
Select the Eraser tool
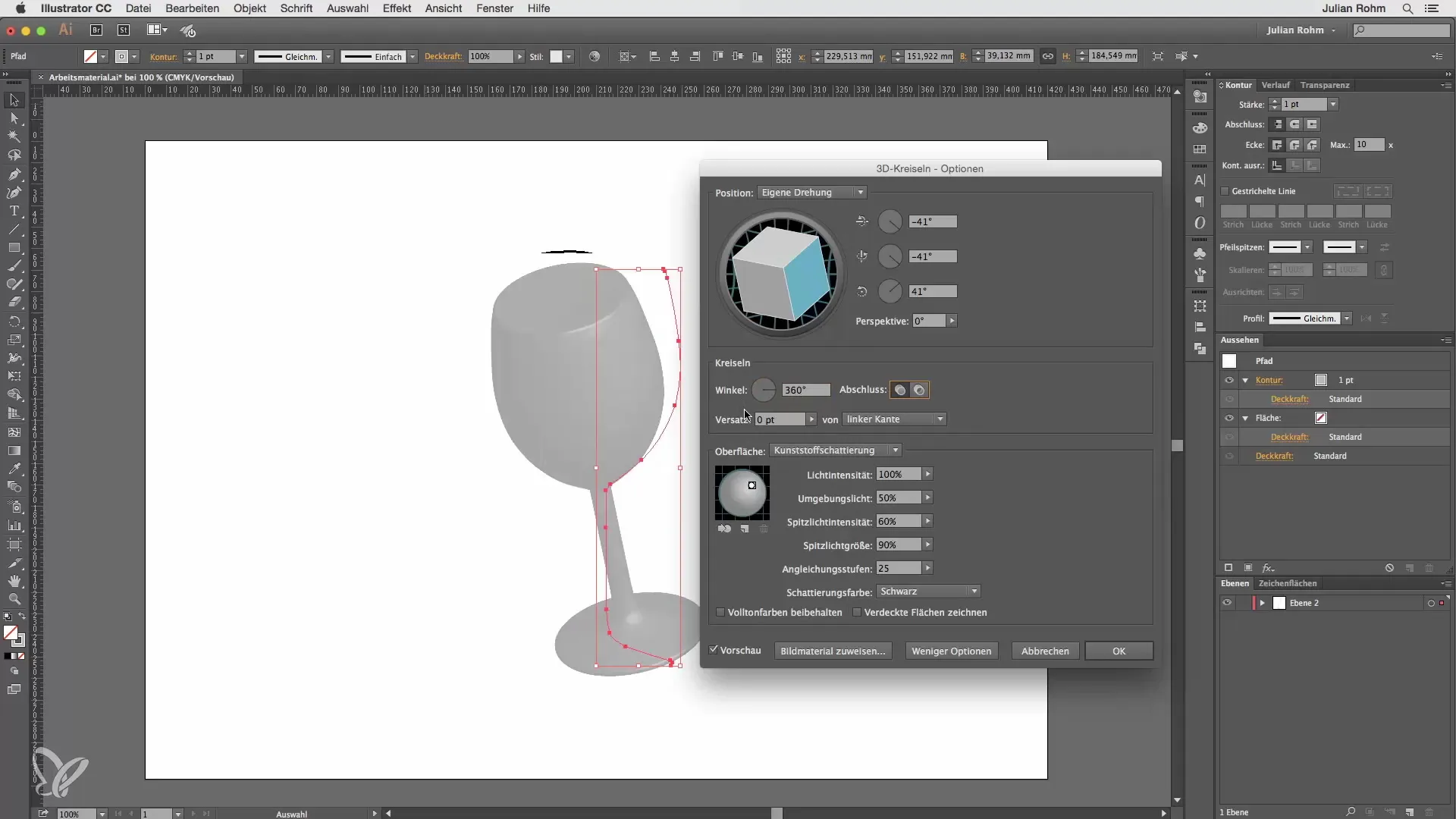coord(14,303)
